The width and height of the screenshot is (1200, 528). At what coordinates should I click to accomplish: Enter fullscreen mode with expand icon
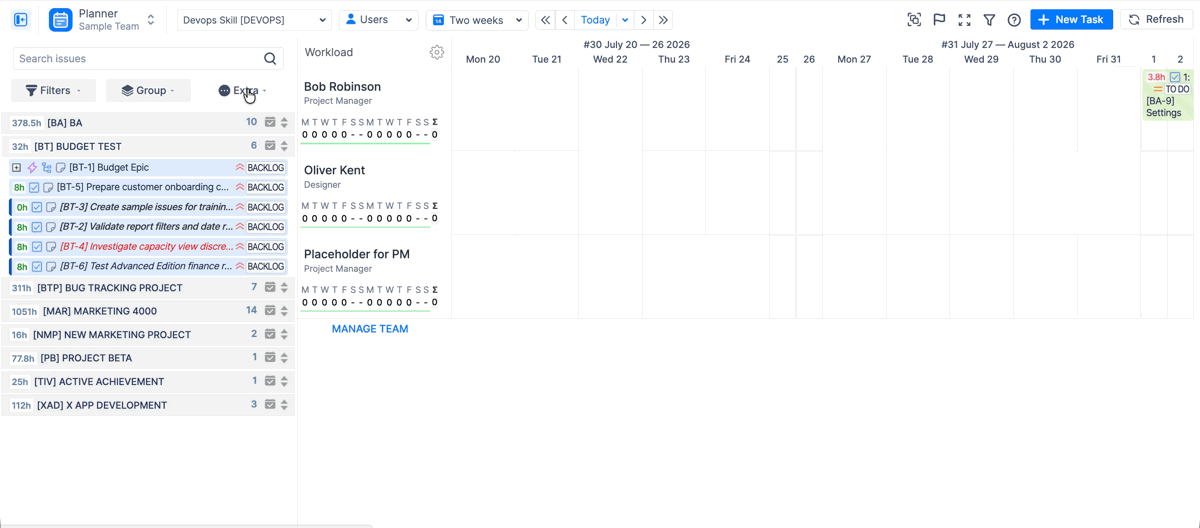(x=964, y=20)
